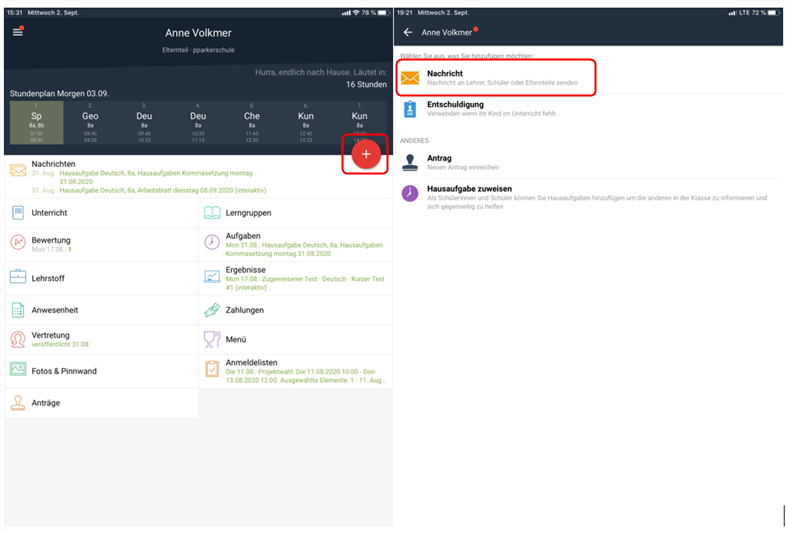Image resolution: width=786 pixels, height=533 pixels.
Task: Open the Unterricht section
Action: (101, 213)
